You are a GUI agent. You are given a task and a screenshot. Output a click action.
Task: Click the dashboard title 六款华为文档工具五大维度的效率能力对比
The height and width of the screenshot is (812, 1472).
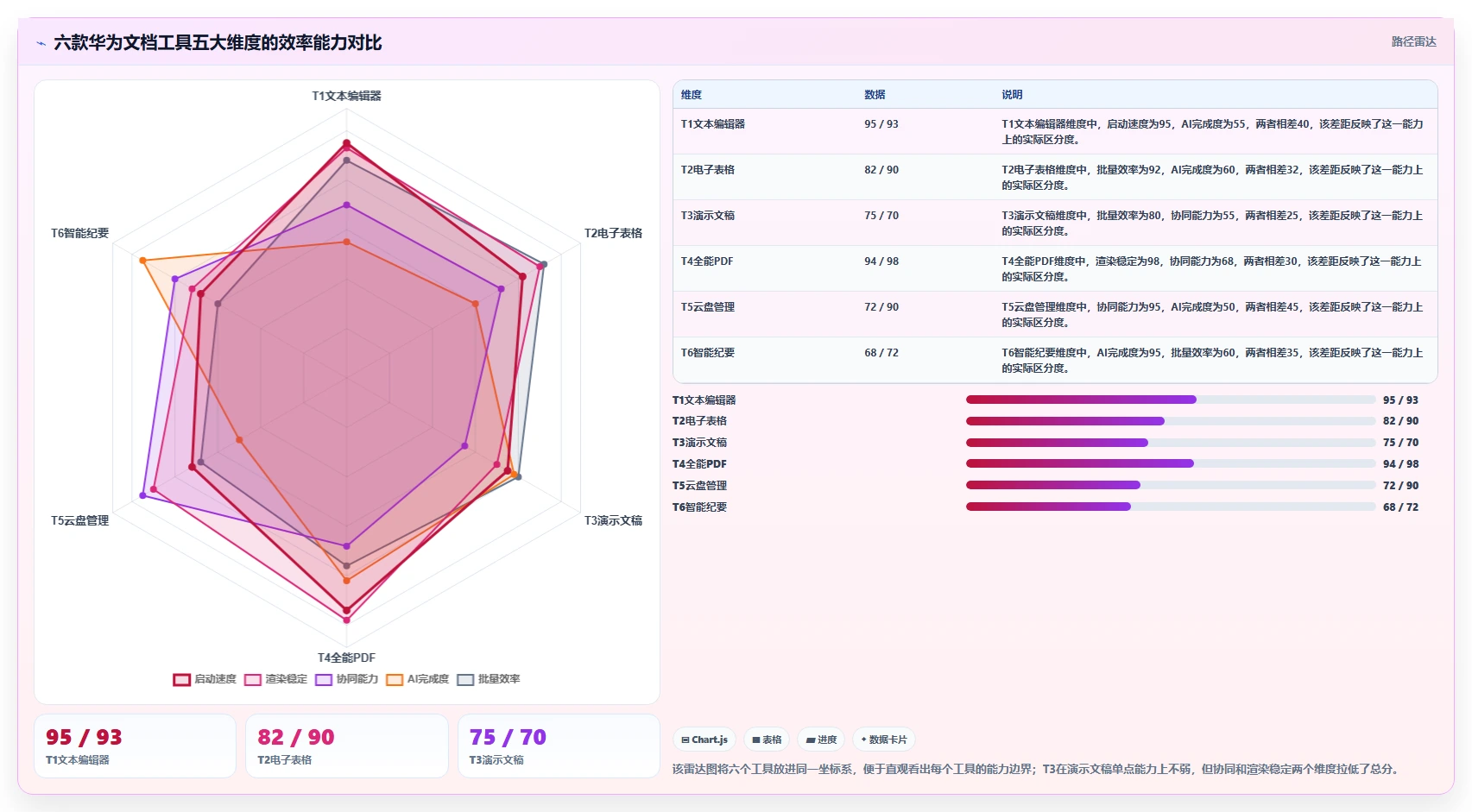(x=218, y=42)
